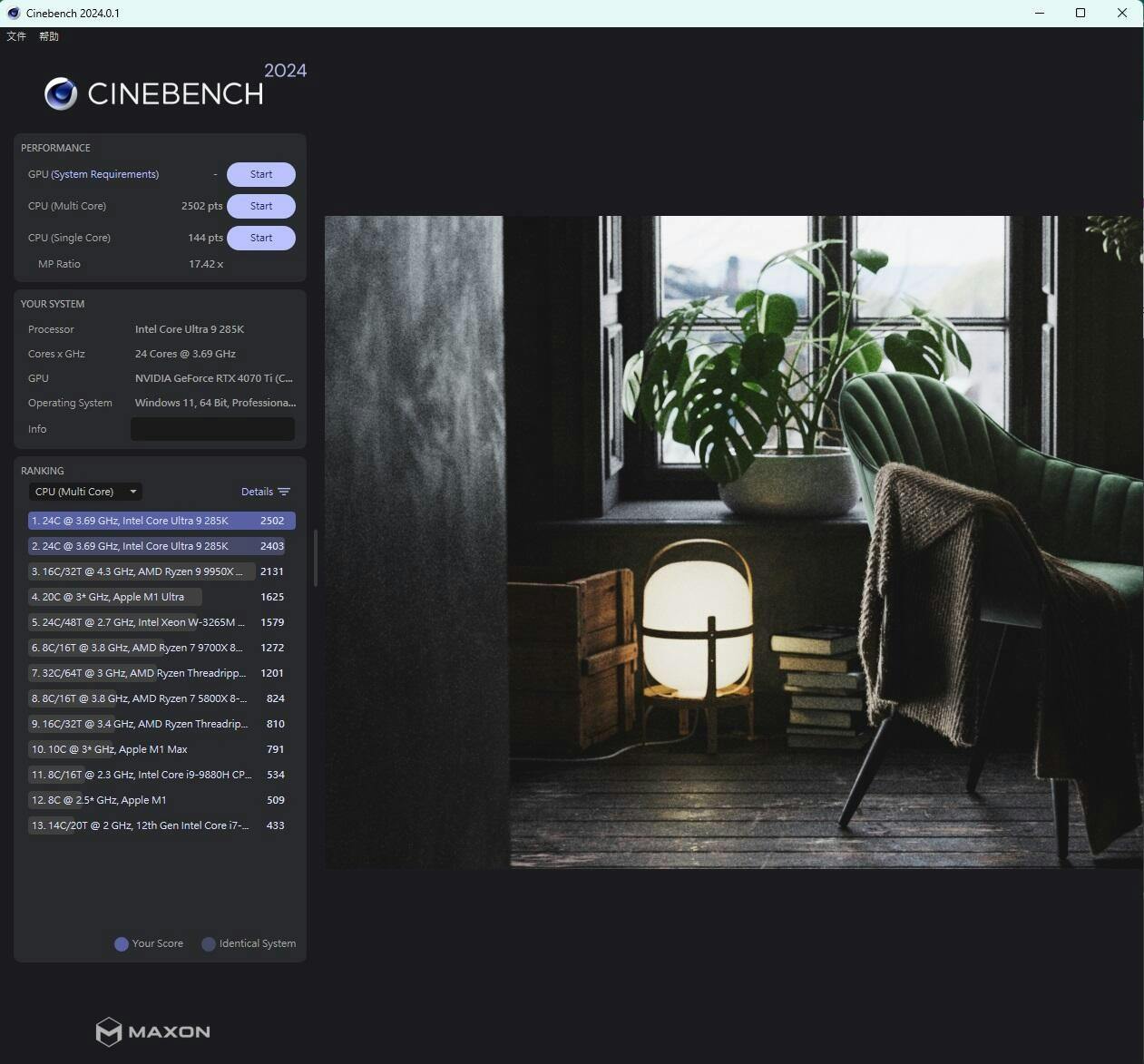Click the Identical System legend dot
Image resolution: width=1144 pixels, height=1064 pixels.
[x=209, y=944]
